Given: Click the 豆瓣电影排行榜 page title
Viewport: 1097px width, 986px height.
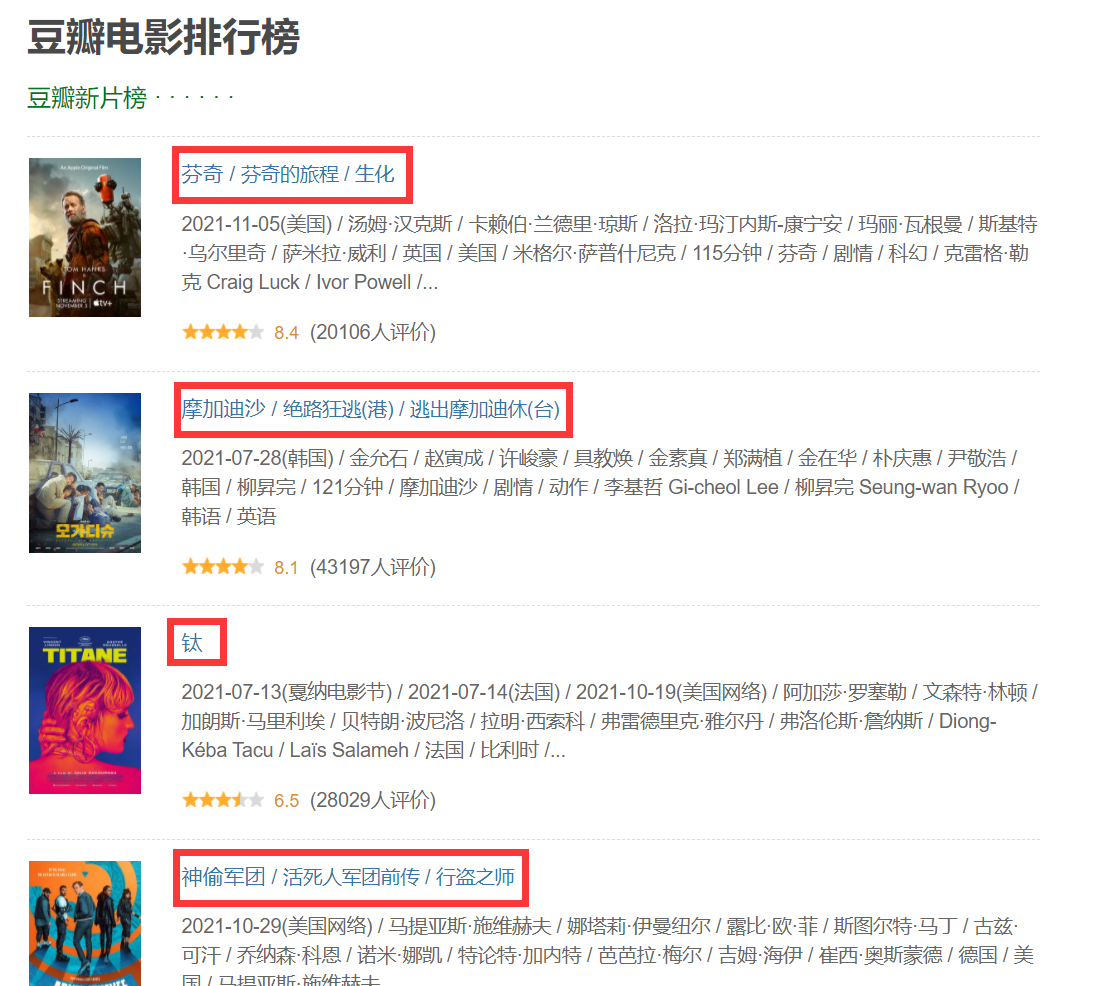Looking at the screenshot, I should tap(163, 37).
